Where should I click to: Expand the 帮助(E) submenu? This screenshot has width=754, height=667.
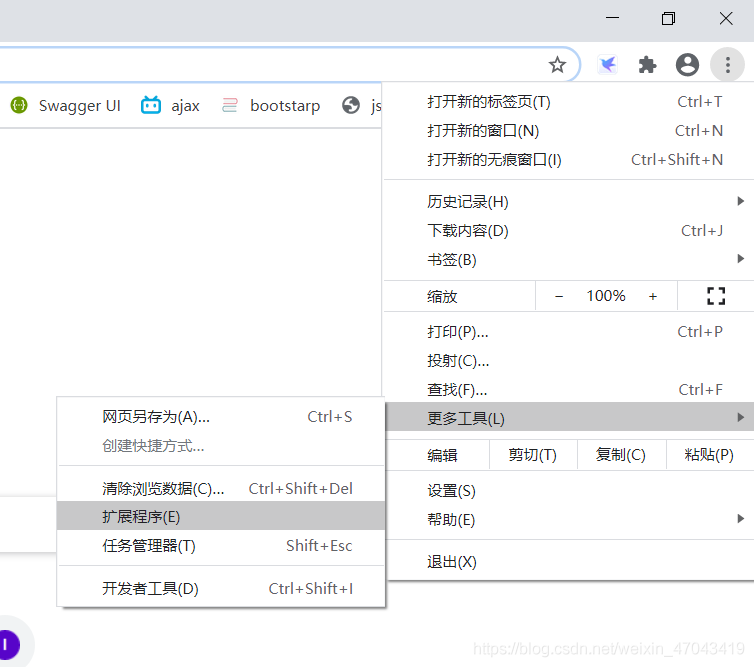pyautogui.click(x=569, y=520)
